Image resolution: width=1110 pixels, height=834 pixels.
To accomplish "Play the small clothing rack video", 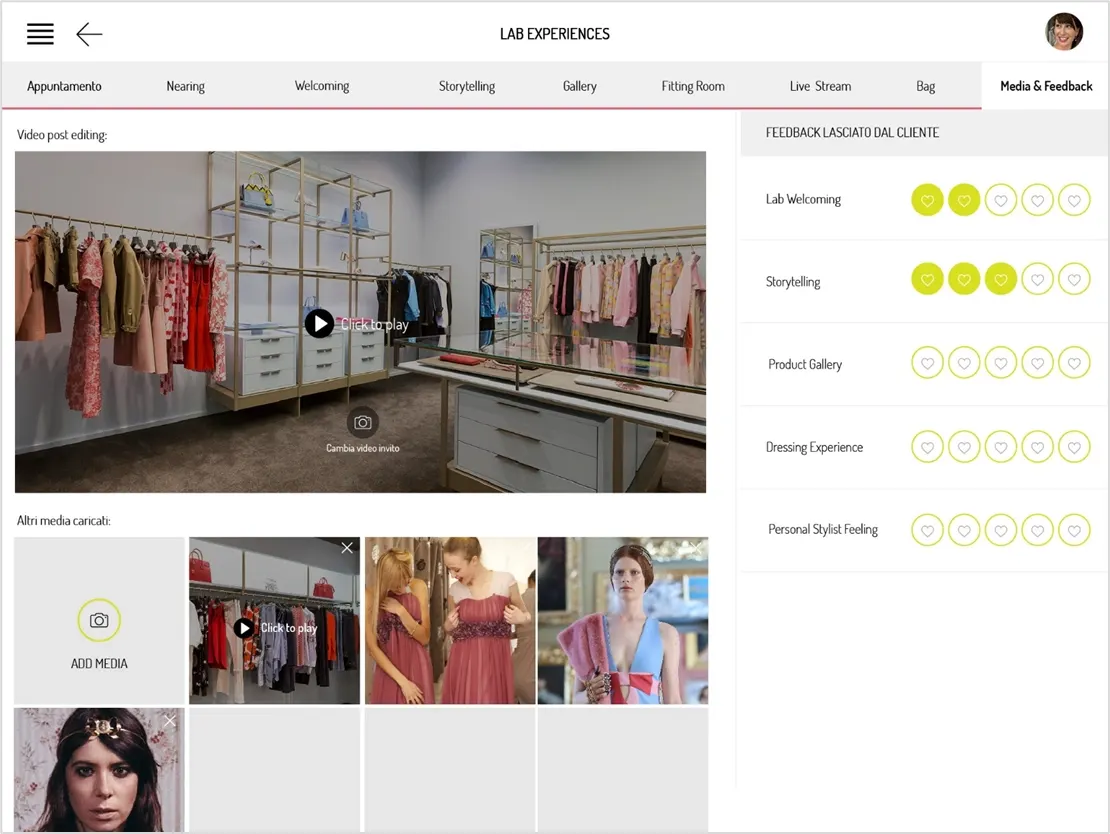I will coord(244,628).
